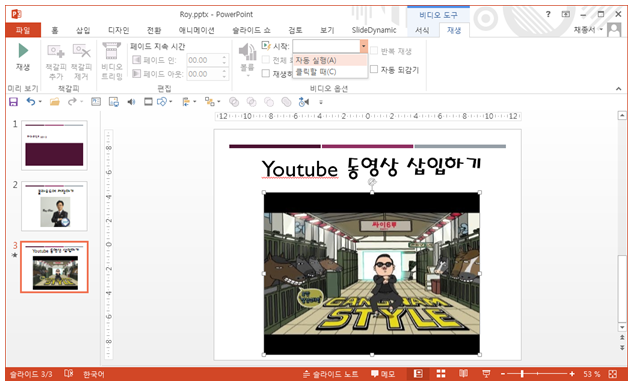Open the 파일 tab
The image size is (635, 384).
(x=23, y=30)
